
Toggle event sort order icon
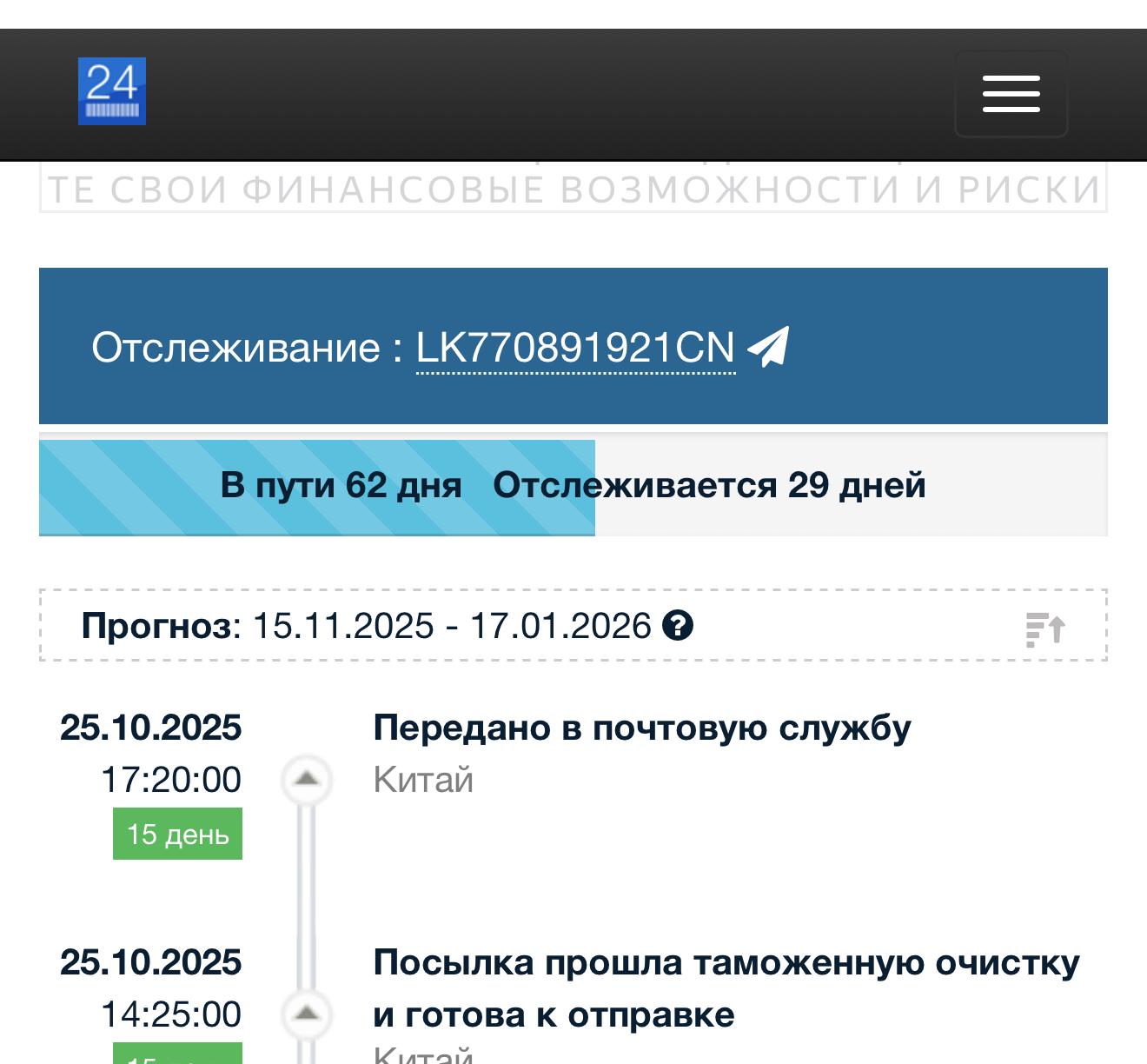point(1045,628)
